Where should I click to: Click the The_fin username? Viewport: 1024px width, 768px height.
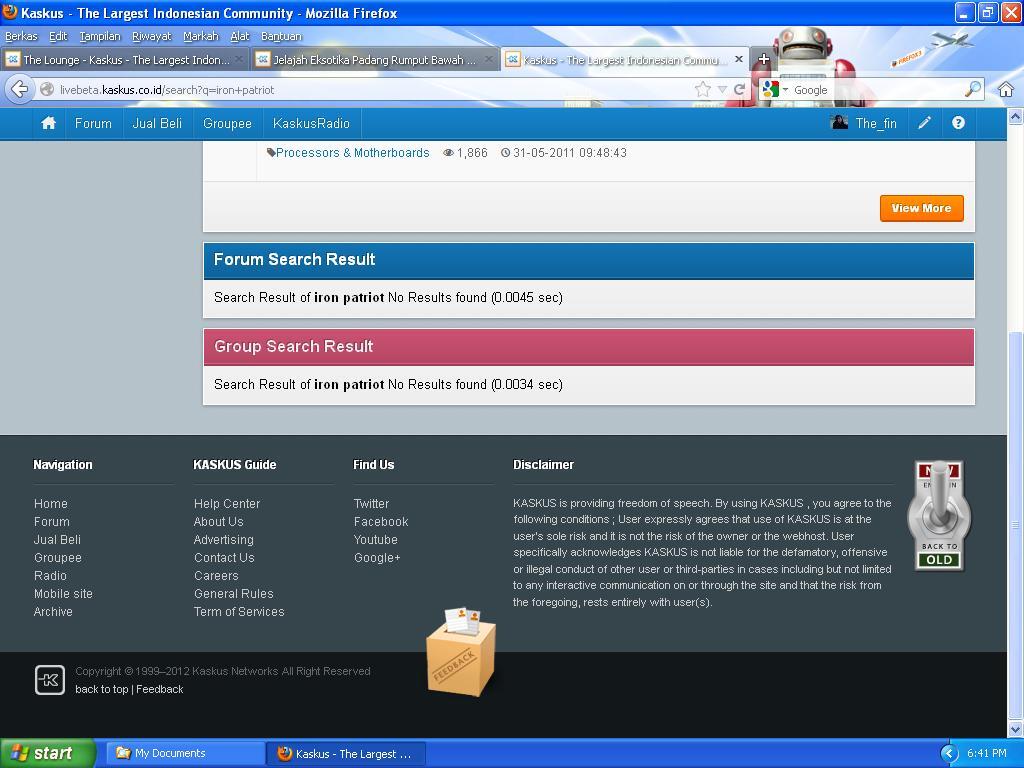[876, 123]
